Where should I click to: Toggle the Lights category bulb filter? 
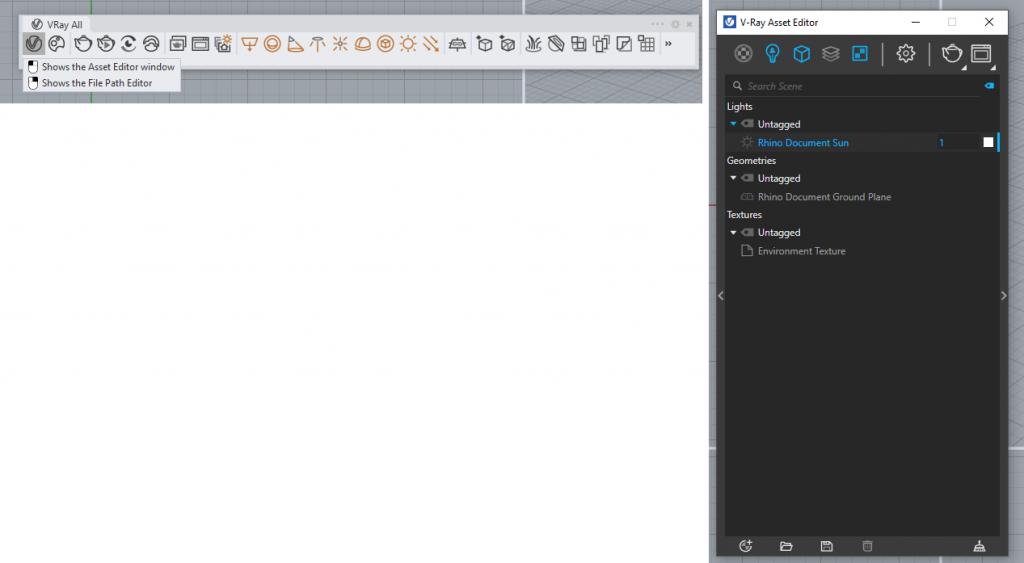coord(772,54)
